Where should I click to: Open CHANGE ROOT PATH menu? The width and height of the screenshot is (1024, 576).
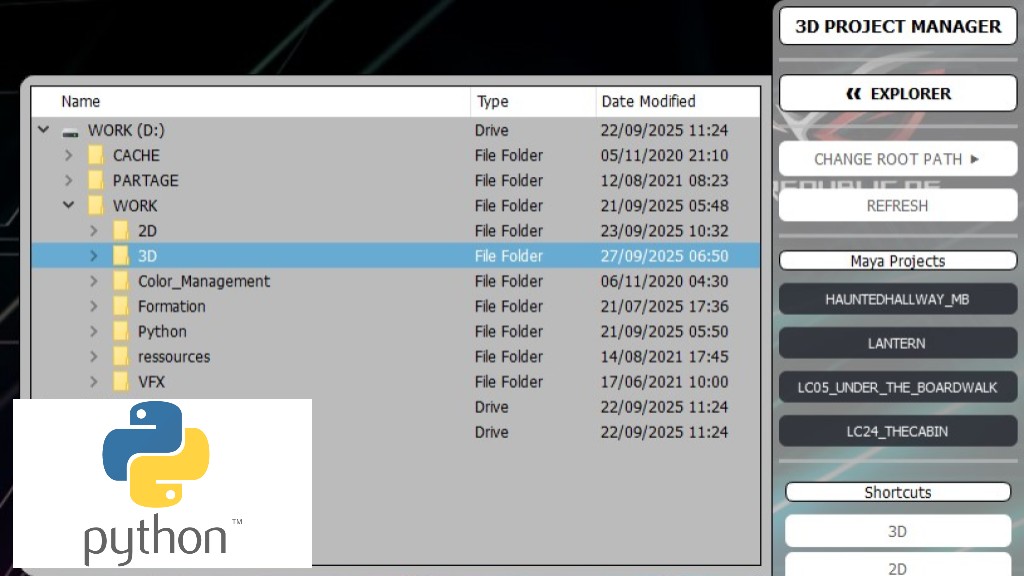(x=897, y=159)
